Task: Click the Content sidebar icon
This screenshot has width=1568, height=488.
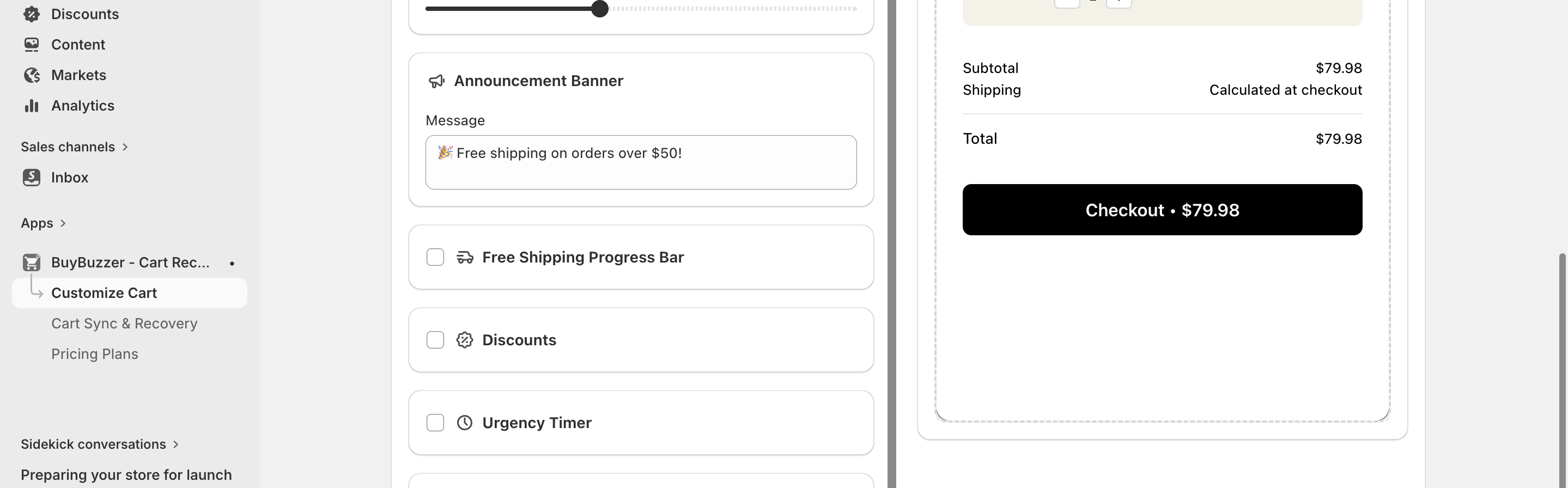Action: pos(32,45)
